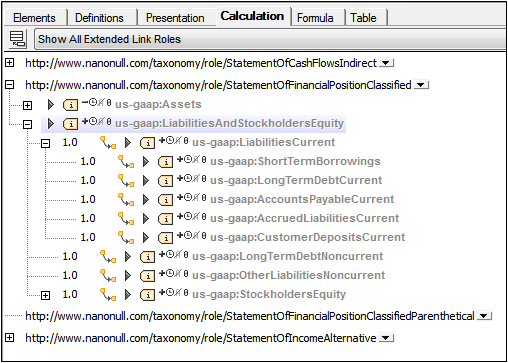508x363 pixels.
Task: Click the details triangle of LongTermDebtCurrent
Action: [146, 181]
